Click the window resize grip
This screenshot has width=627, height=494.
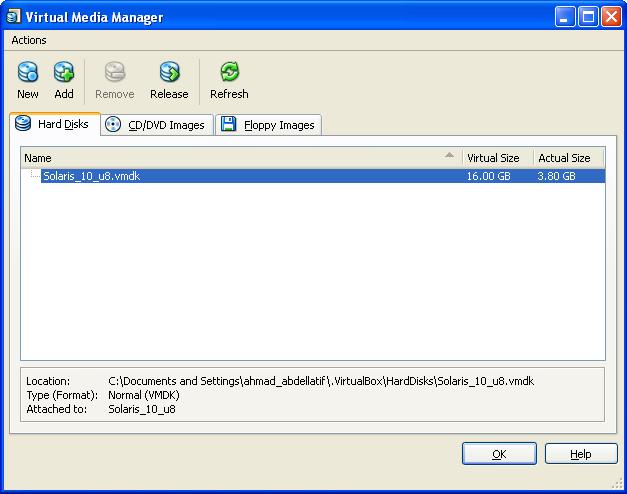click(x=617, y=484)
